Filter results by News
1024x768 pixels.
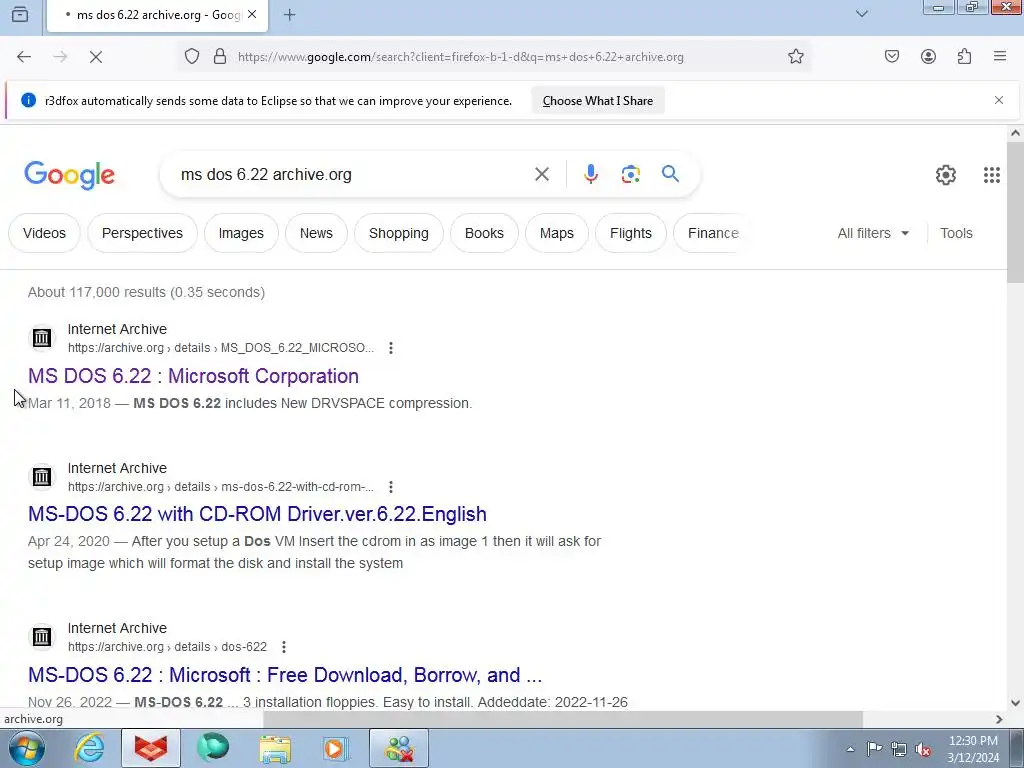pyautogui.click(x=316, y=233)
